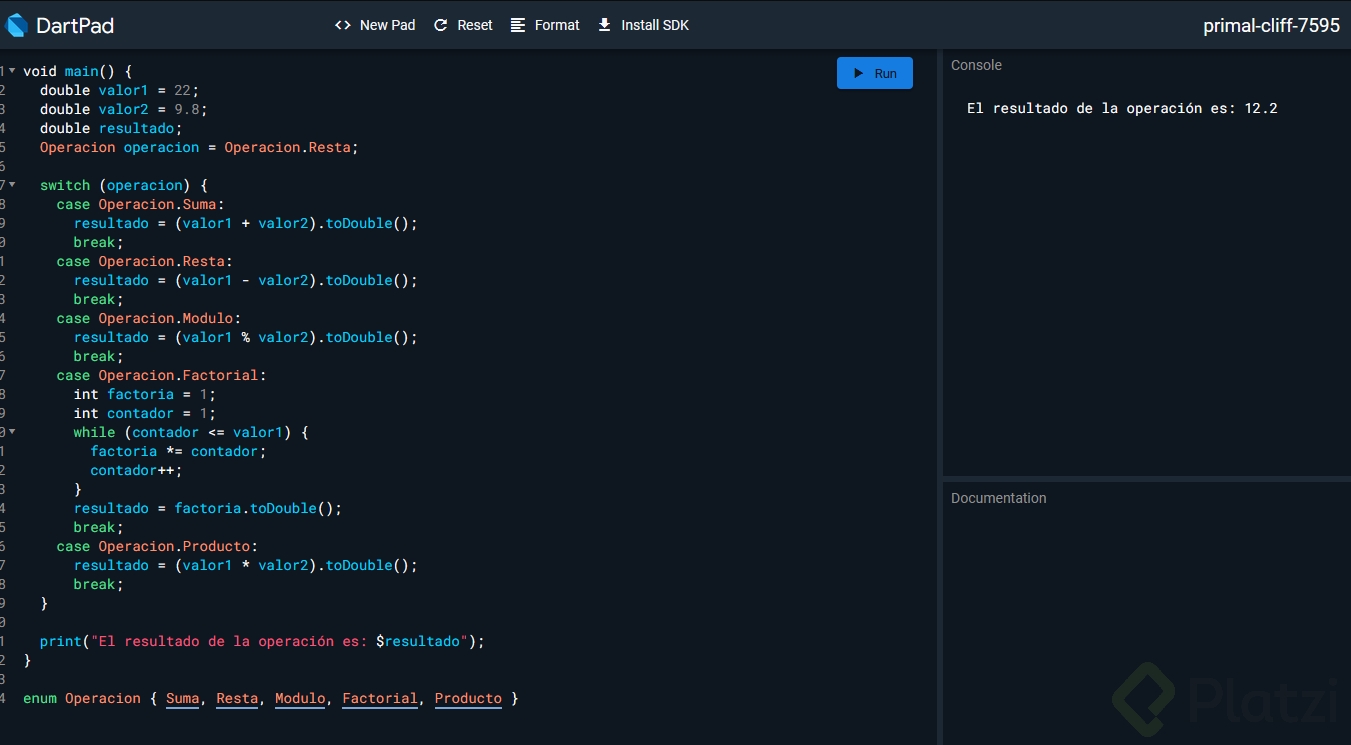
Task: Click Factorial in the enum declaration
Action: (380, 698)
